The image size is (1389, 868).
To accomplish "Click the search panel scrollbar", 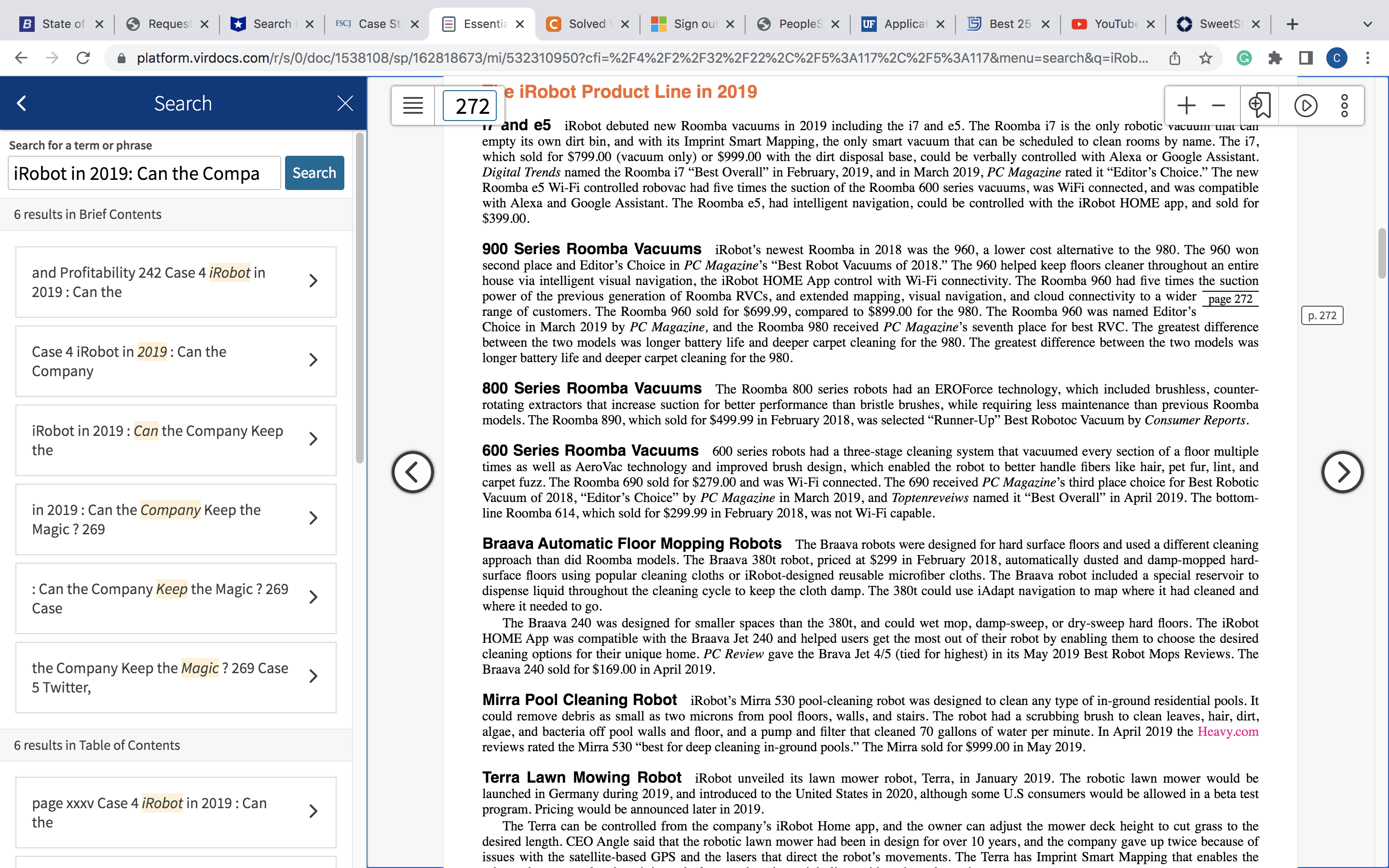I will click(x=359, y=298).
